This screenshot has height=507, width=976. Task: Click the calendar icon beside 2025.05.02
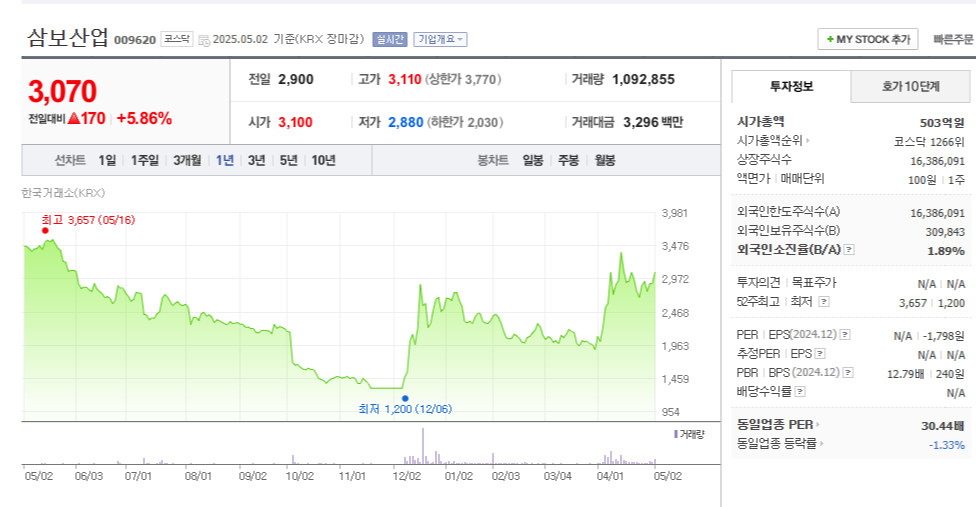pos(204,40)
